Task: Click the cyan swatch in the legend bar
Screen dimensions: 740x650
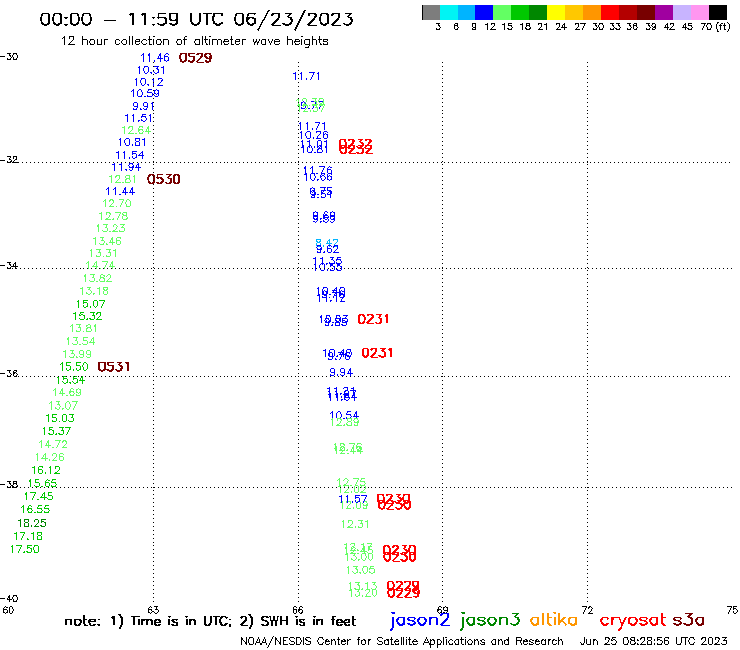Action: click(449, 12)
